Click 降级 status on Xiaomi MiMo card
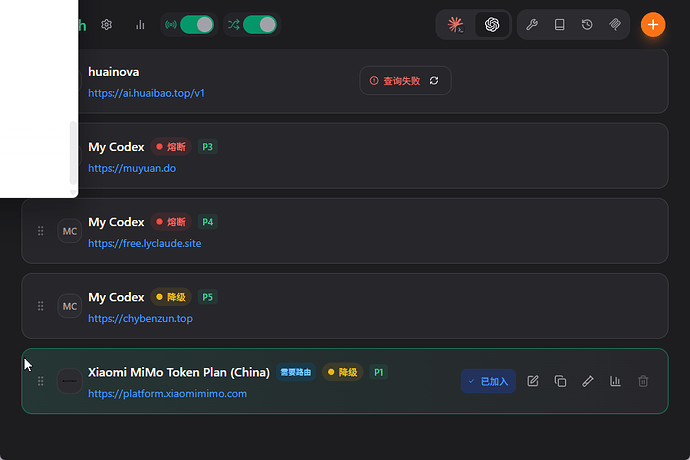Screen dimensions: 690x460 [x=343, y=372]
